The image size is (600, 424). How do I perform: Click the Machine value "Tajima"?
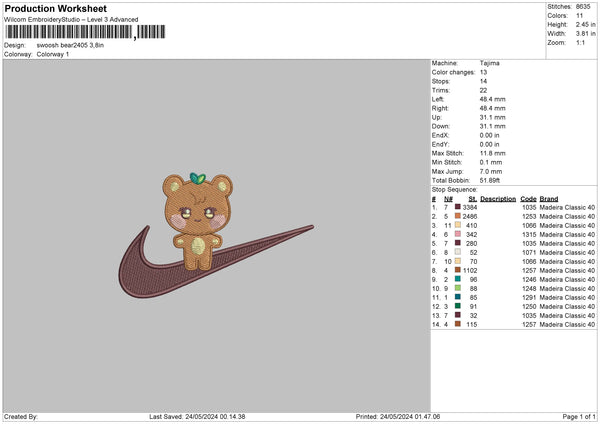click(x=489, y=63)
